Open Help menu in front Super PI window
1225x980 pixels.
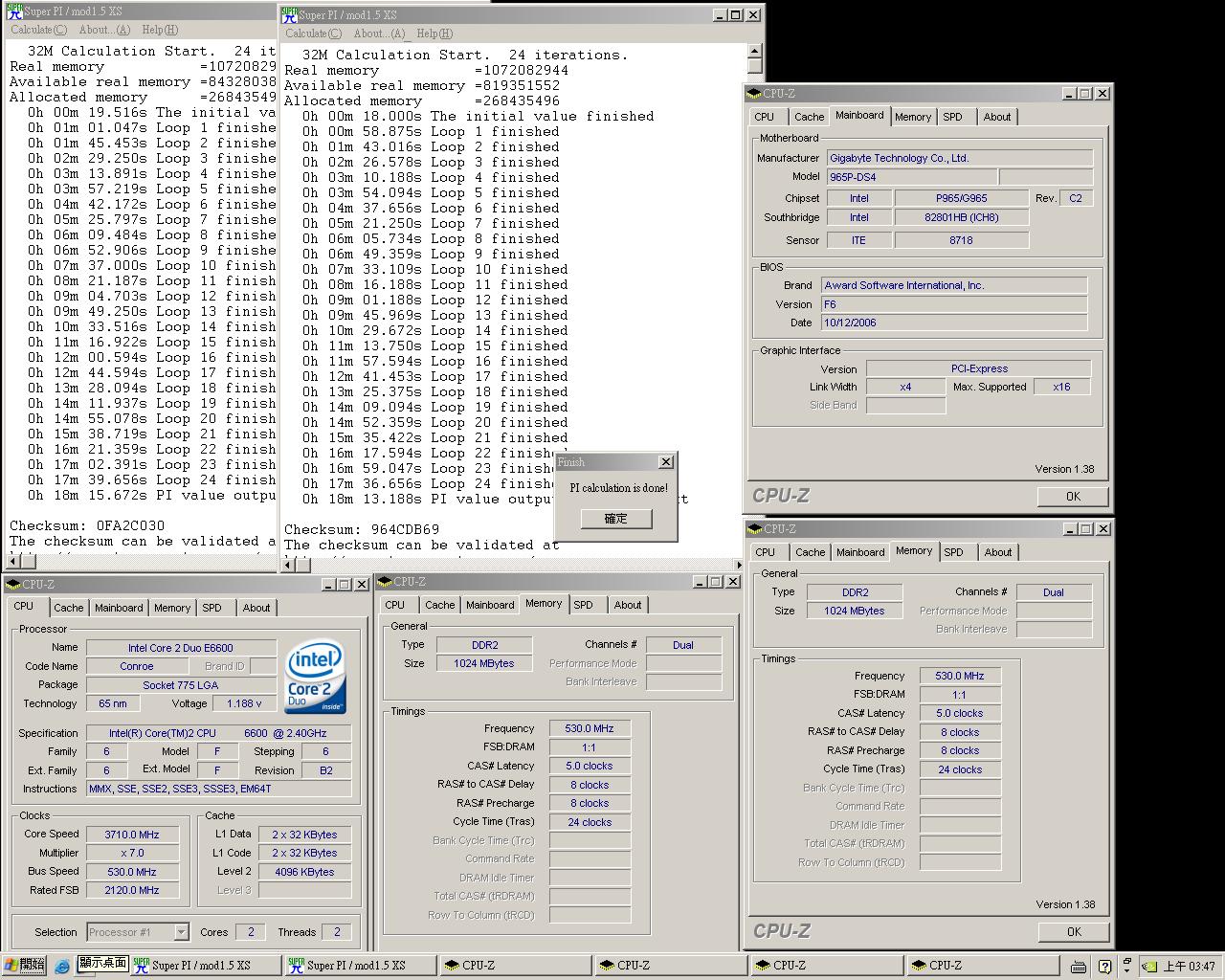[x=434, y=33]
